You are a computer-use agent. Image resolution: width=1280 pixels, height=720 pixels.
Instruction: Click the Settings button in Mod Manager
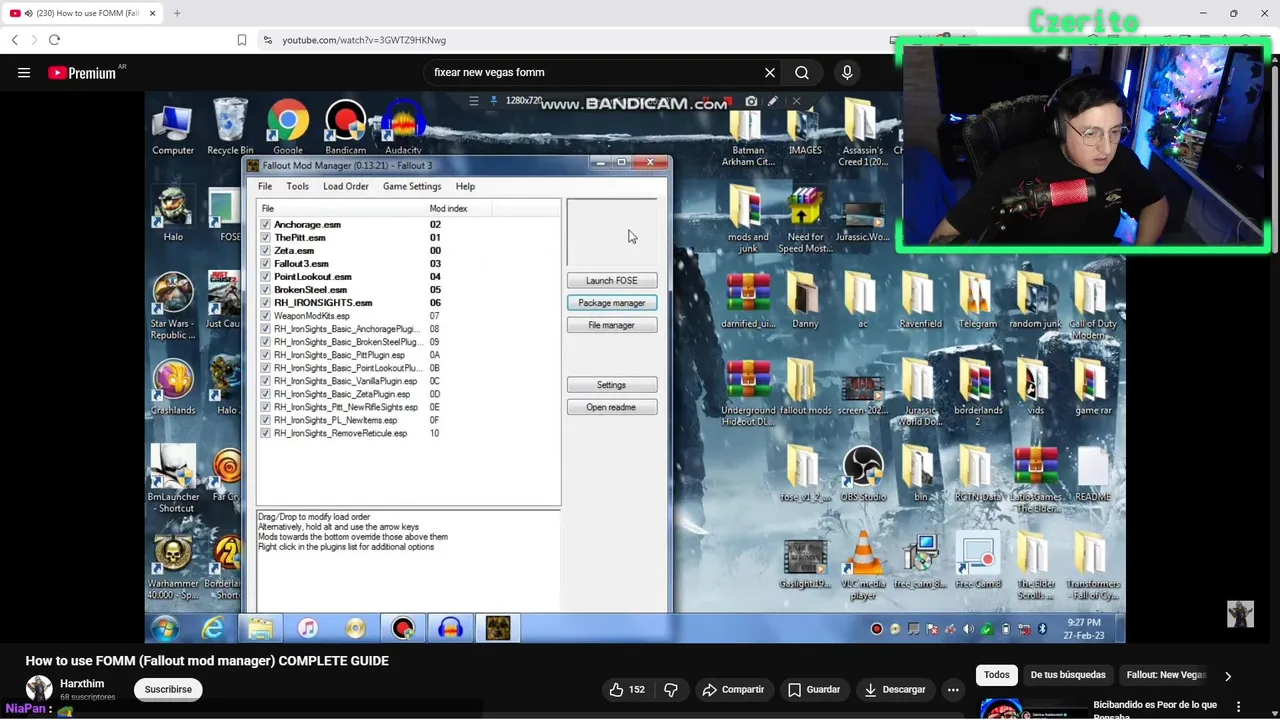(x=612, y=385)
